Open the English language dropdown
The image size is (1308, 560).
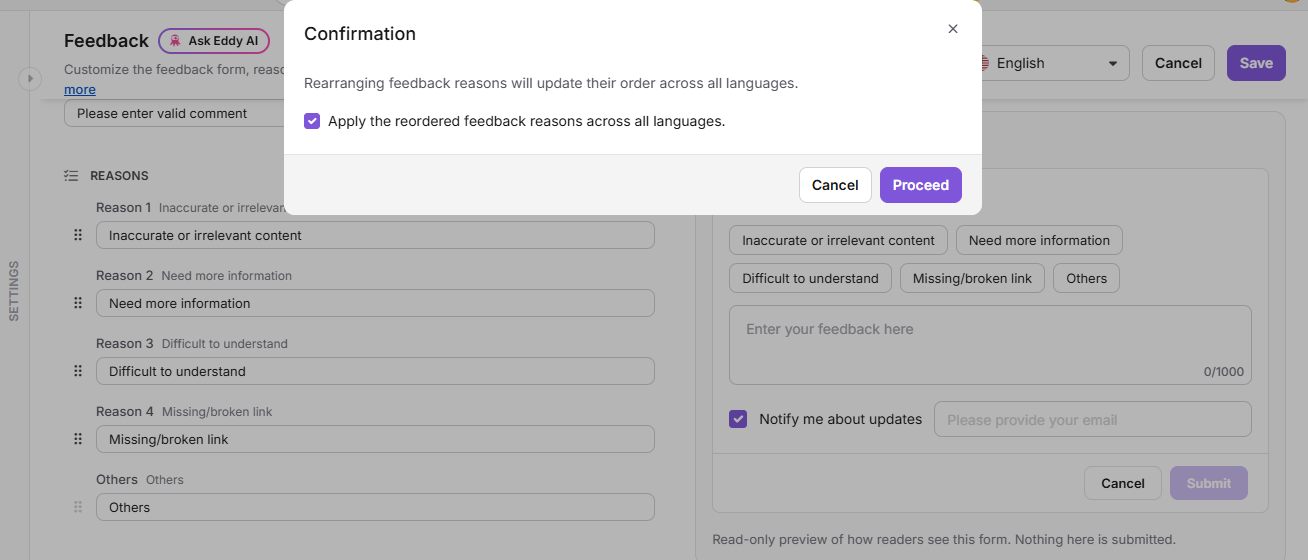click(1056, 63)
